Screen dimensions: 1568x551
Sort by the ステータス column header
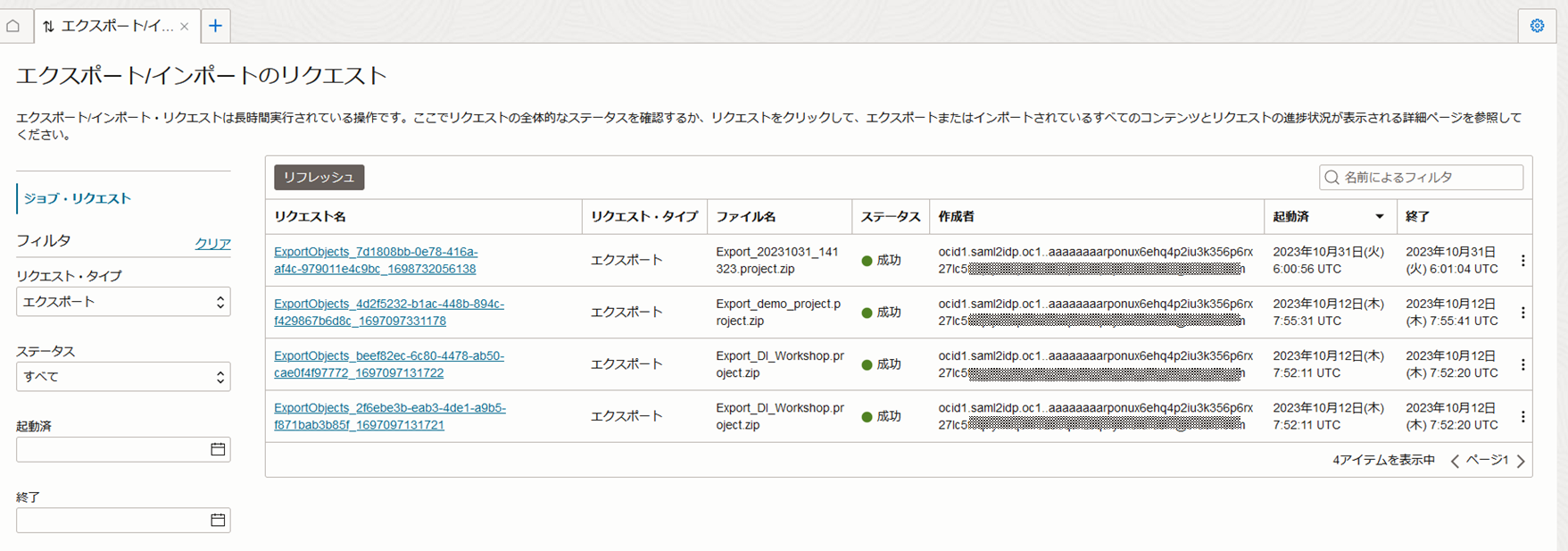point(891,216)
